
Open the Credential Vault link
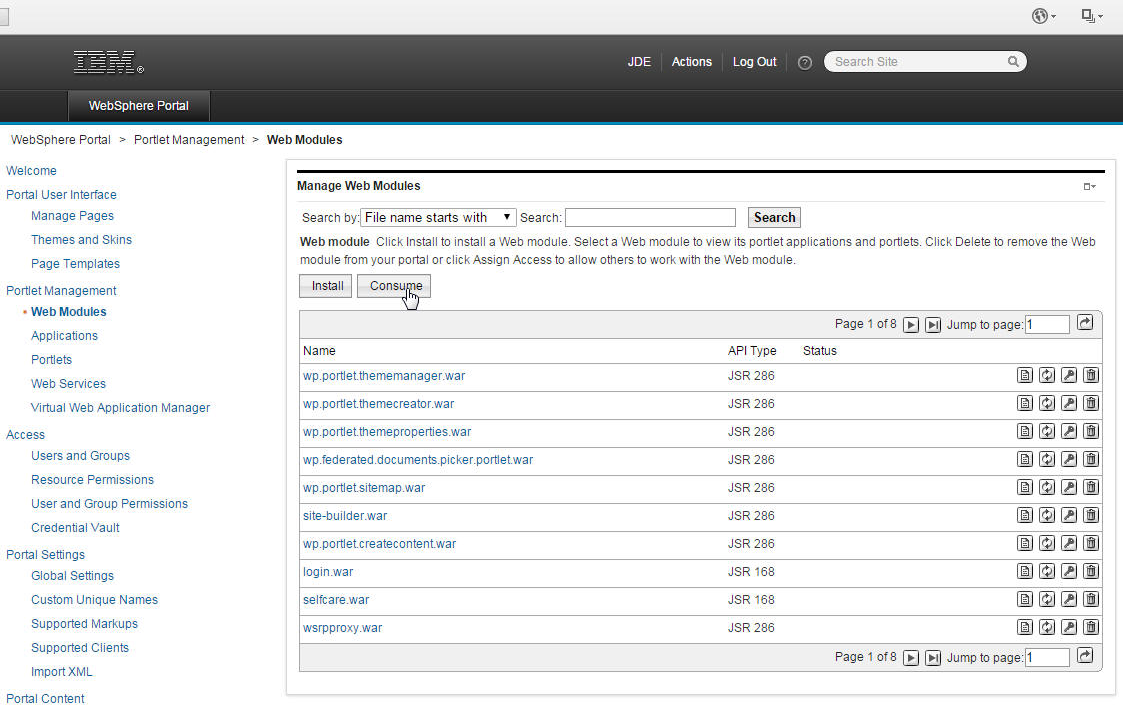(75, 528)
